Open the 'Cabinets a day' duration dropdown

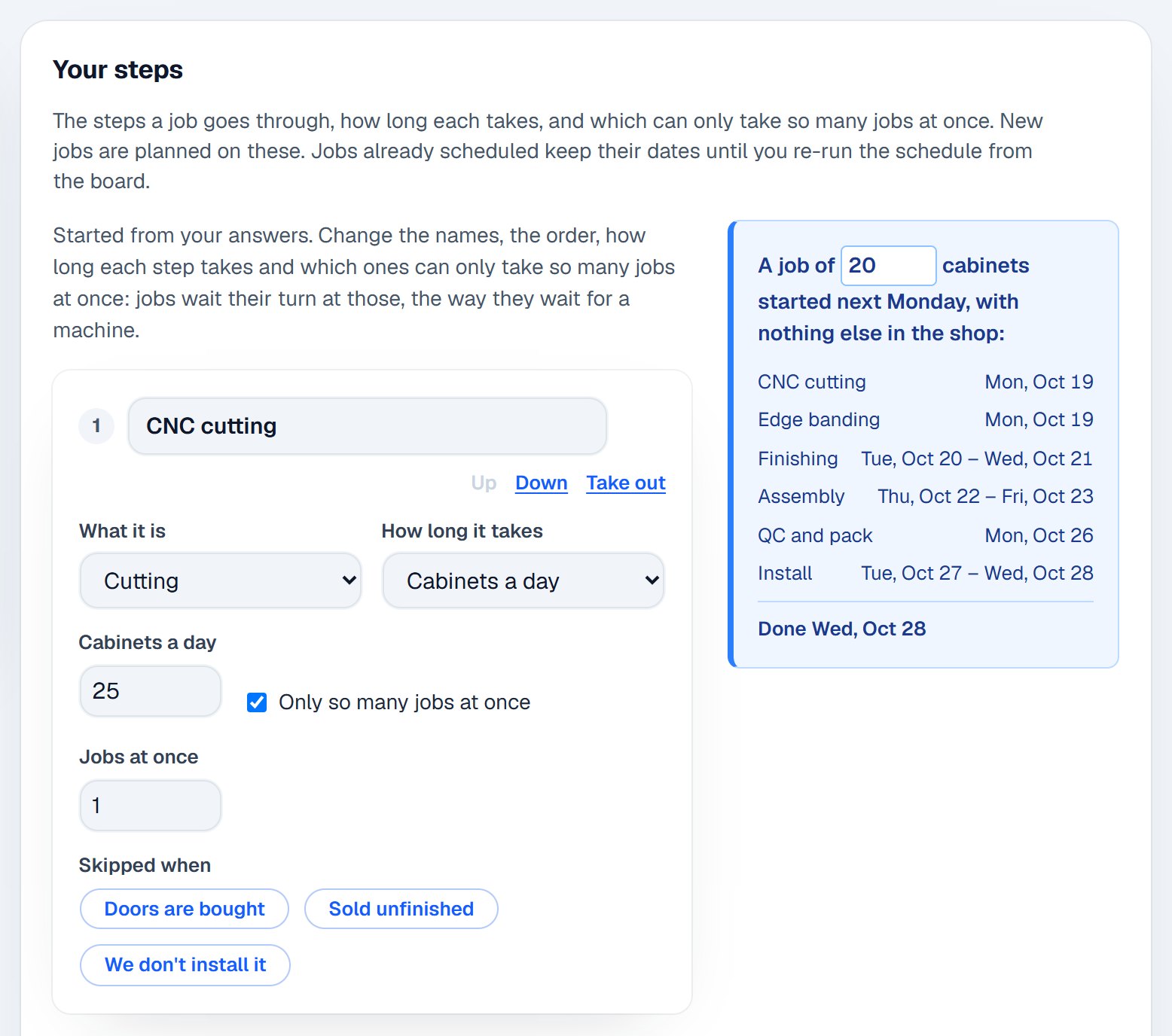coord(523,580)
